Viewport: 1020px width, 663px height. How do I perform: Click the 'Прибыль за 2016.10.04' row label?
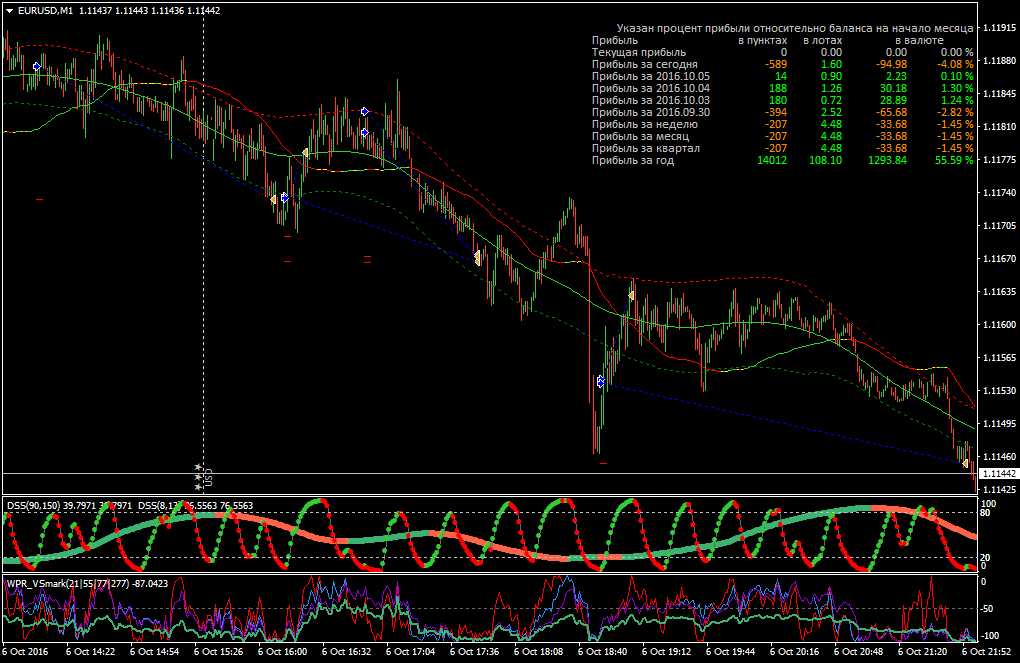point(651,88)
